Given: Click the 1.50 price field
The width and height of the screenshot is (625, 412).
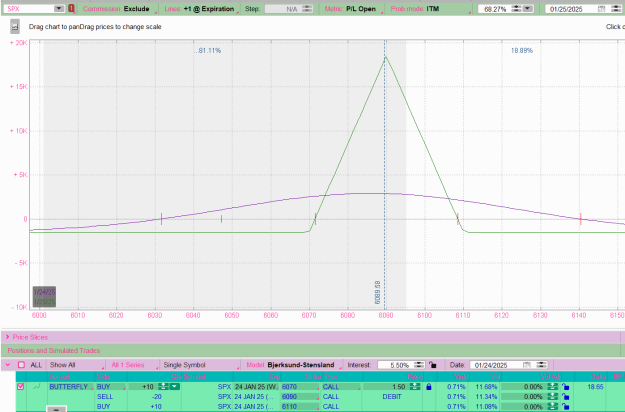Looking at the screenshot, I should pyautogui.click(x=385, y=386).
